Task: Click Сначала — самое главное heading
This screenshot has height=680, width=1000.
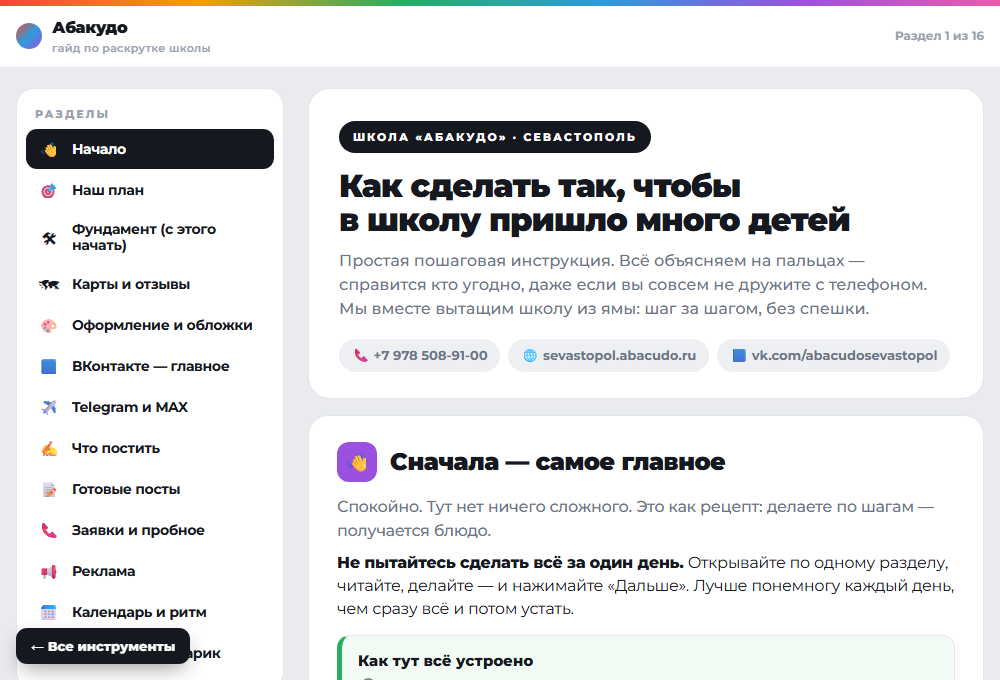Action: point(557,462)
